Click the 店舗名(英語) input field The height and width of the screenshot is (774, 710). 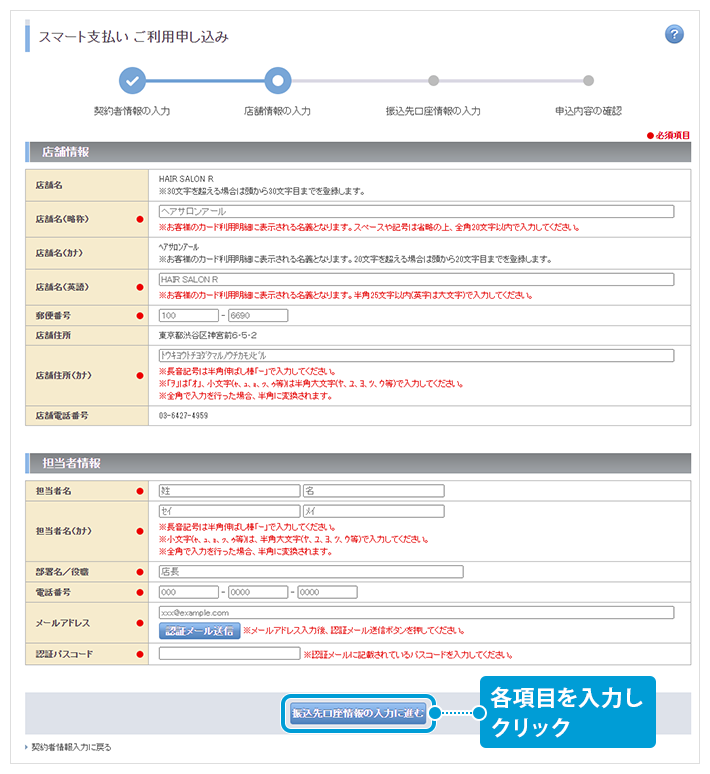(x=415, y=280)
